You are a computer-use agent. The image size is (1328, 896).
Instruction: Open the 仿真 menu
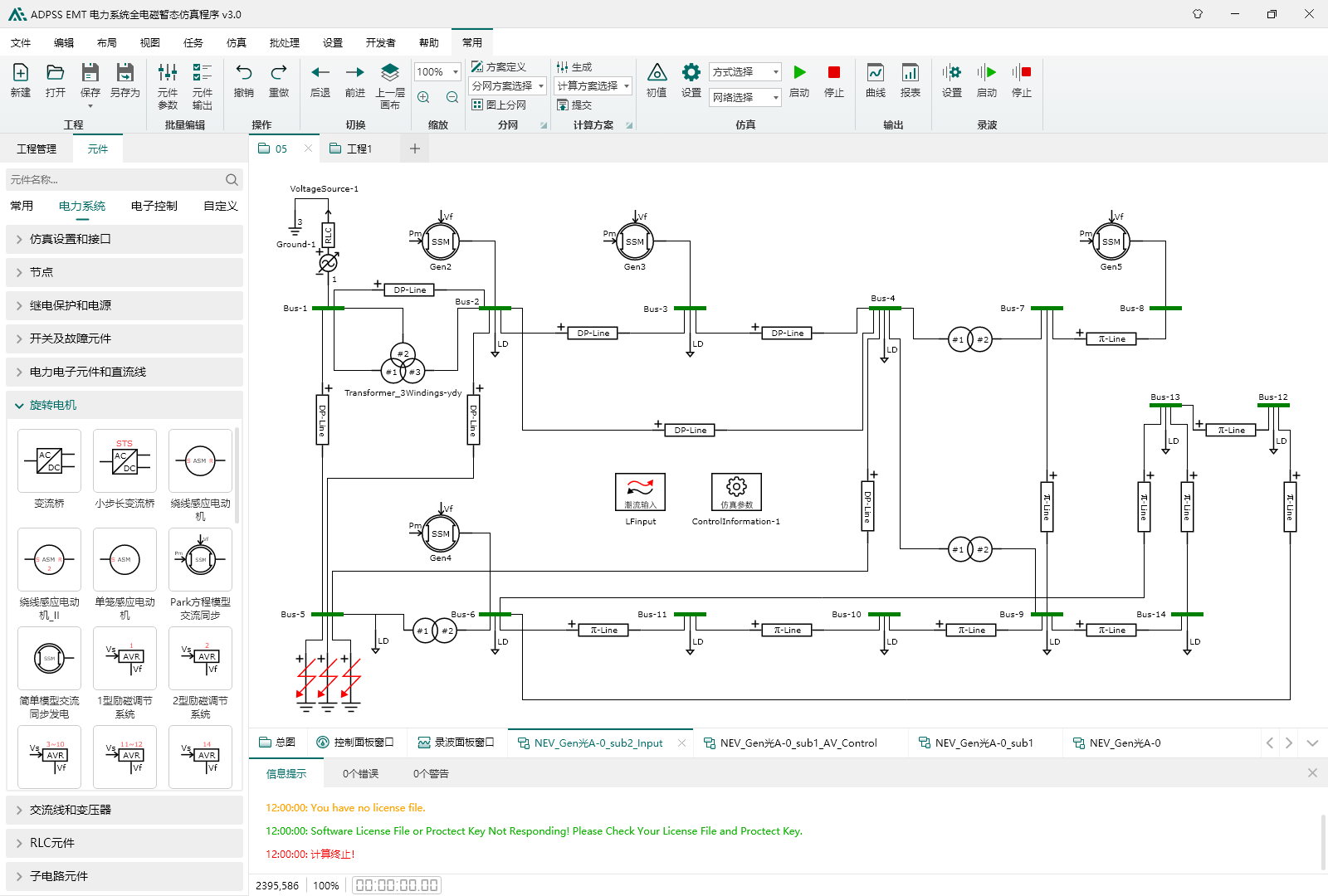tap(237, 42)
